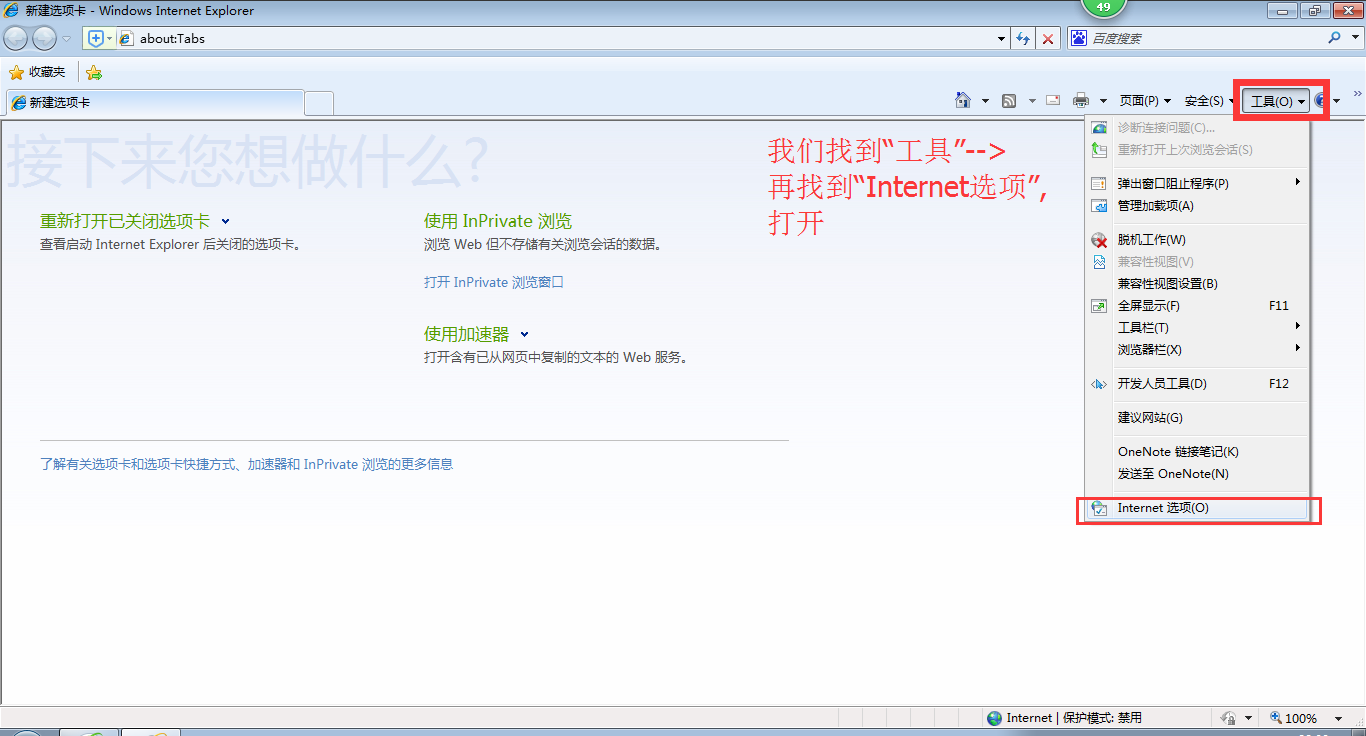Expand the 使用加速器 section chevron
The width and height of the screenshot is (1366, 736).
pos(525,334)
